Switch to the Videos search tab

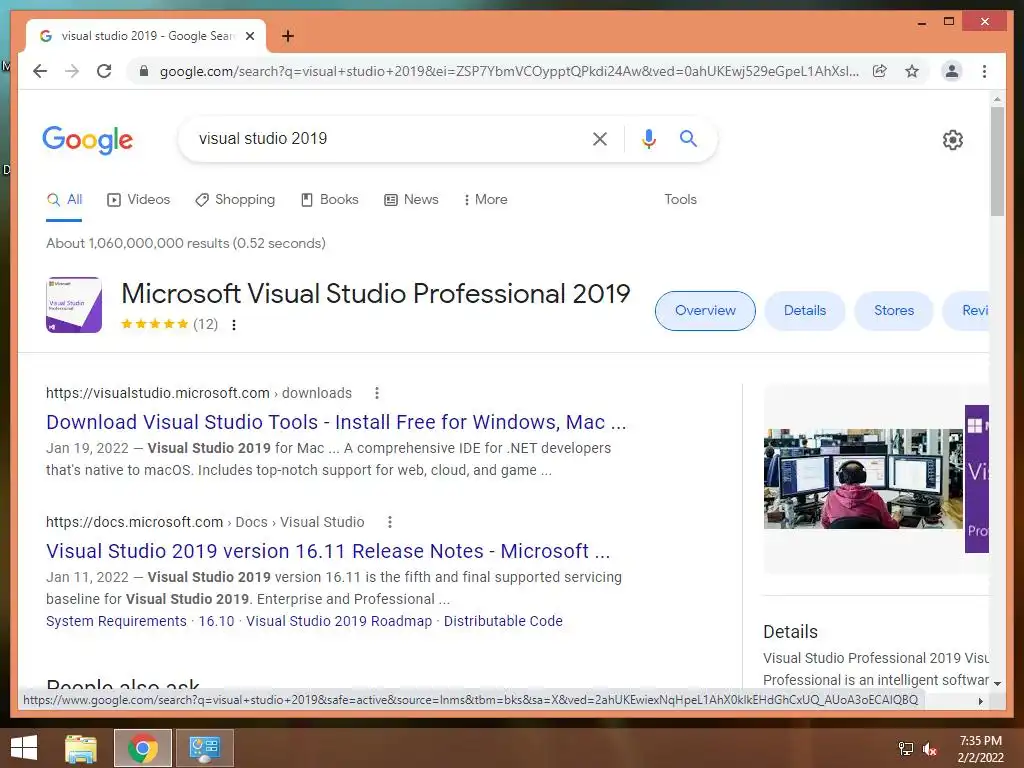pos(138,200)
